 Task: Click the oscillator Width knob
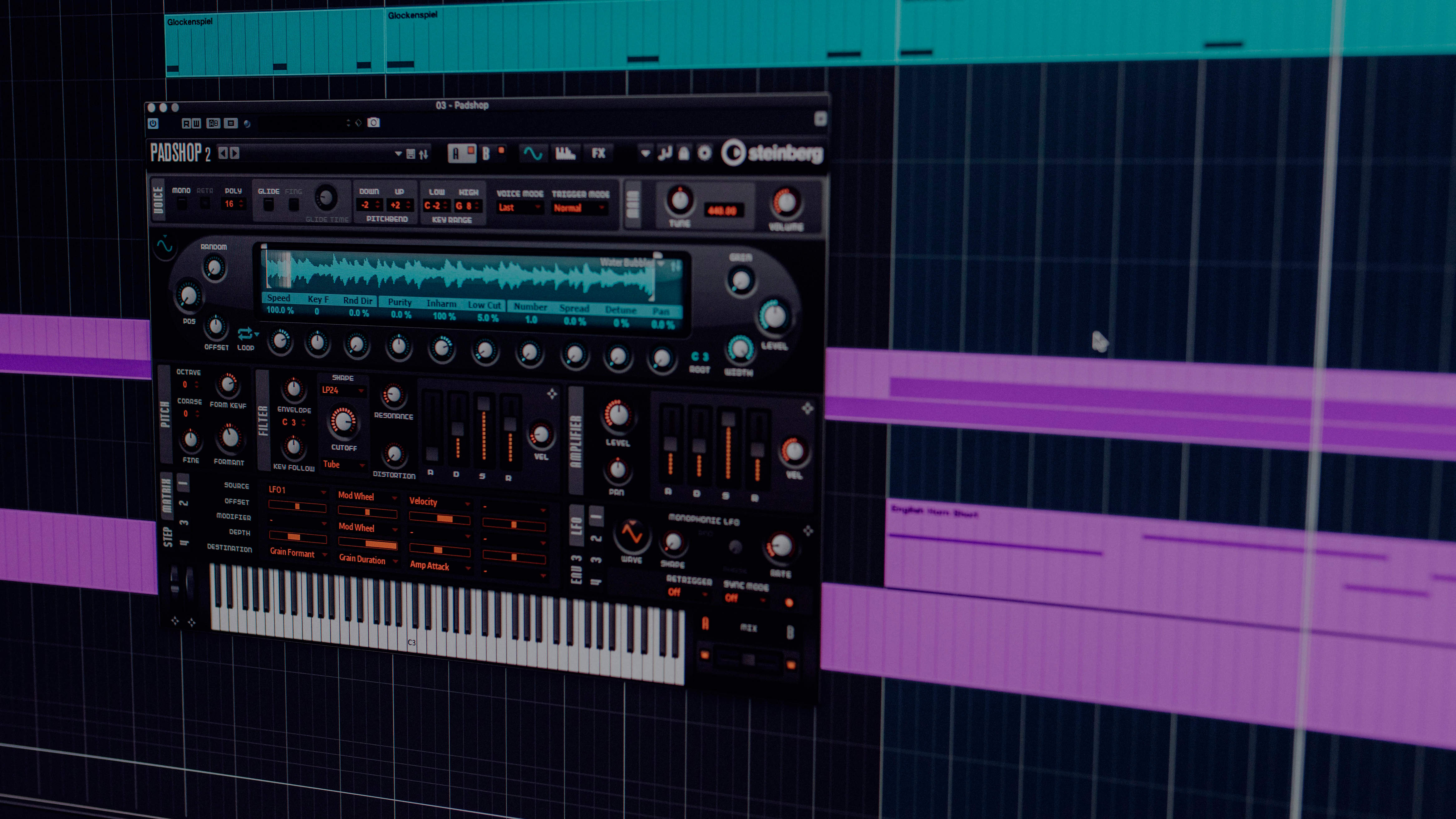pyautogui.click(x=740, y=349)
